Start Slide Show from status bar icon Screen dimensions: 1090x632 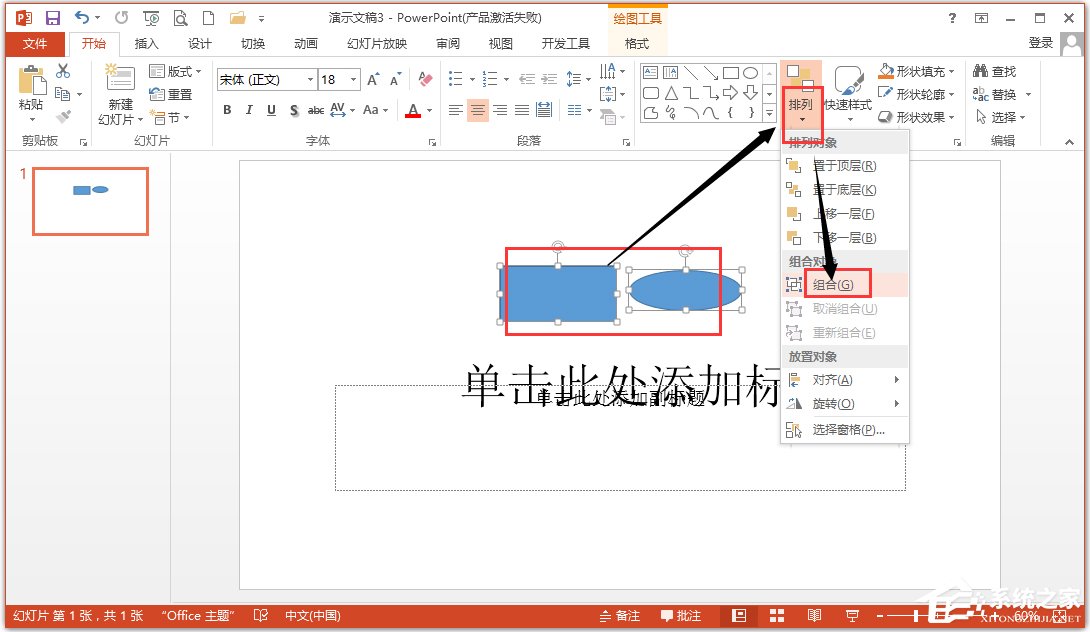pyautogui.click(x=852, y=615)
